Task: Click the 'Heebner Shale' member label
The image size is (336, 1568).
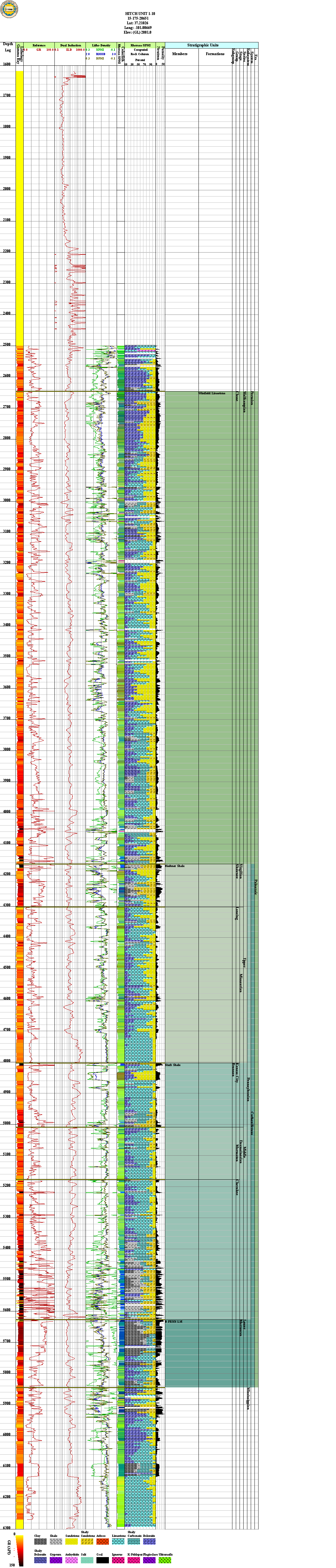Action: [x=175, y=865]
